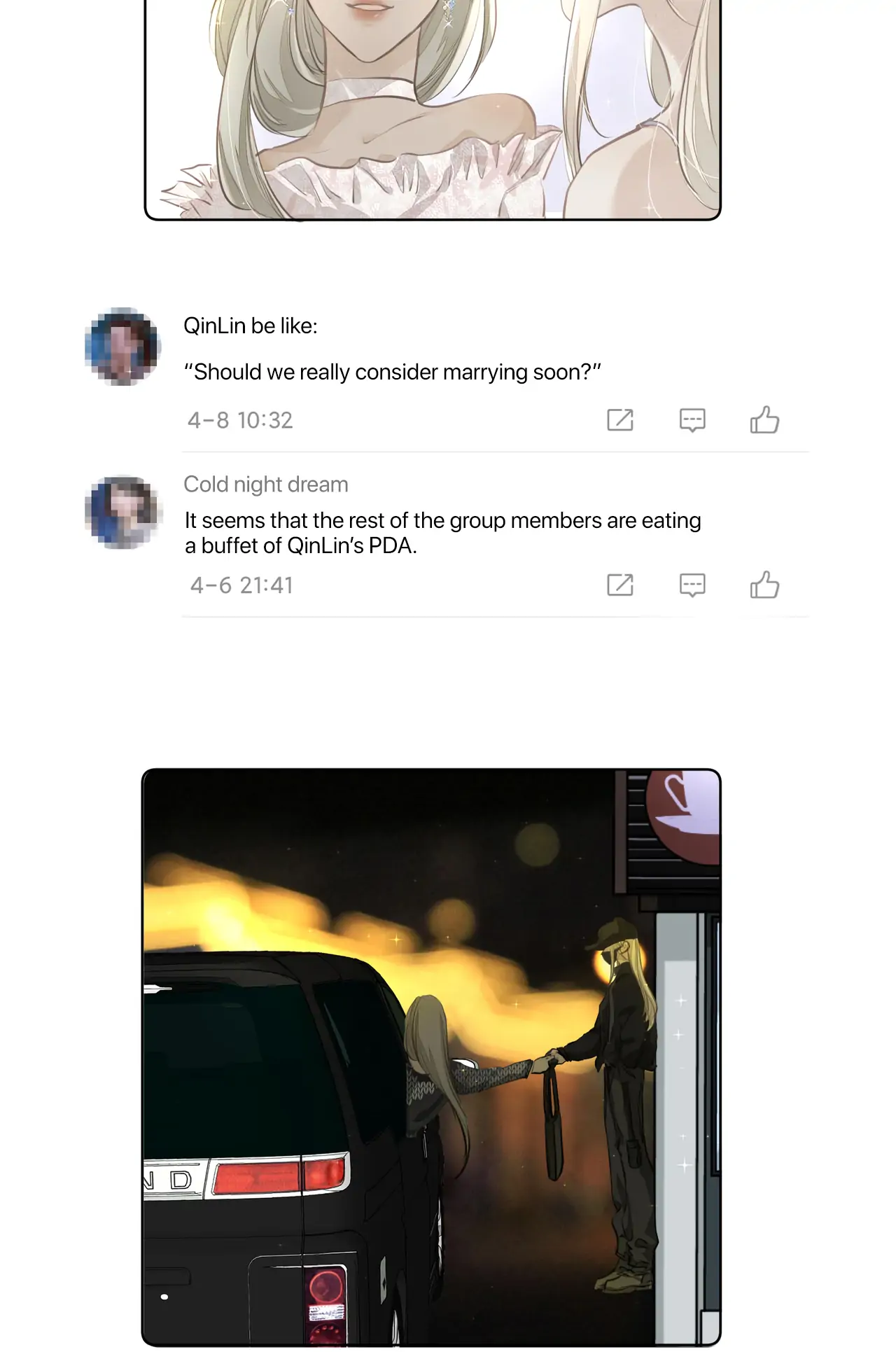Like the 4-8 10:32 comment

pos(764,419)
